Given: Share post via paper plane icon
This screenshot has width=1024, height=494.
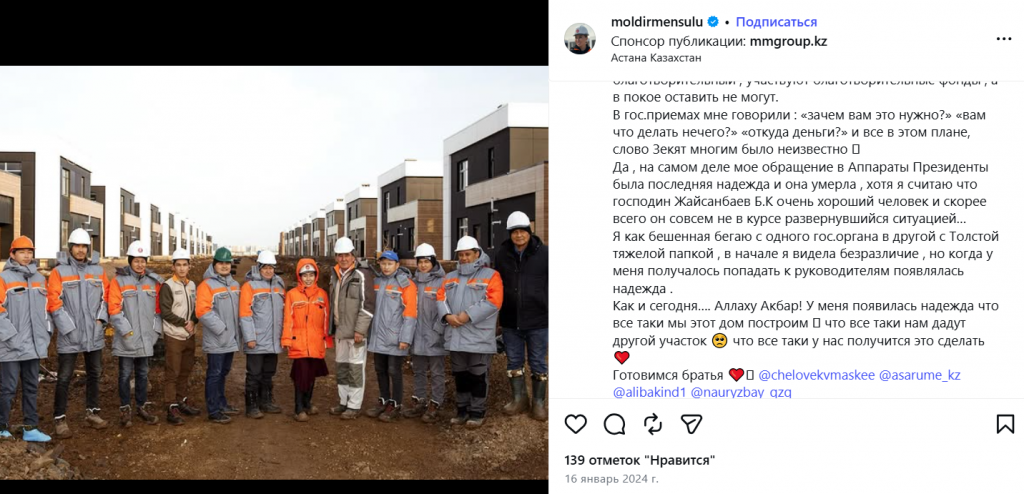Looking at the screenshot, I should pos(691,424).
